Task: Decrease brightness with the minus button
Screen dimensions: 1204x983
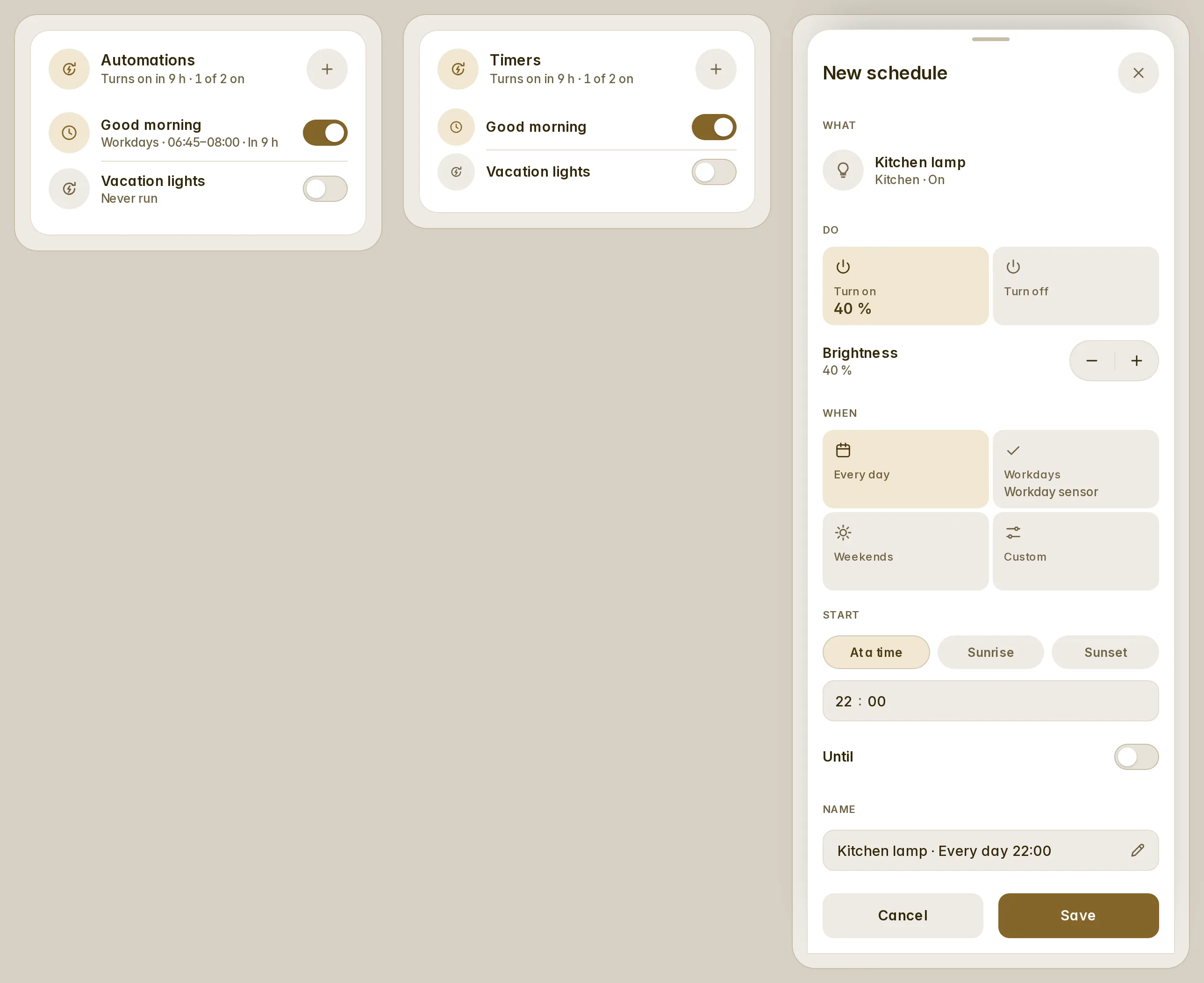Action: (x=1091, y=361)
